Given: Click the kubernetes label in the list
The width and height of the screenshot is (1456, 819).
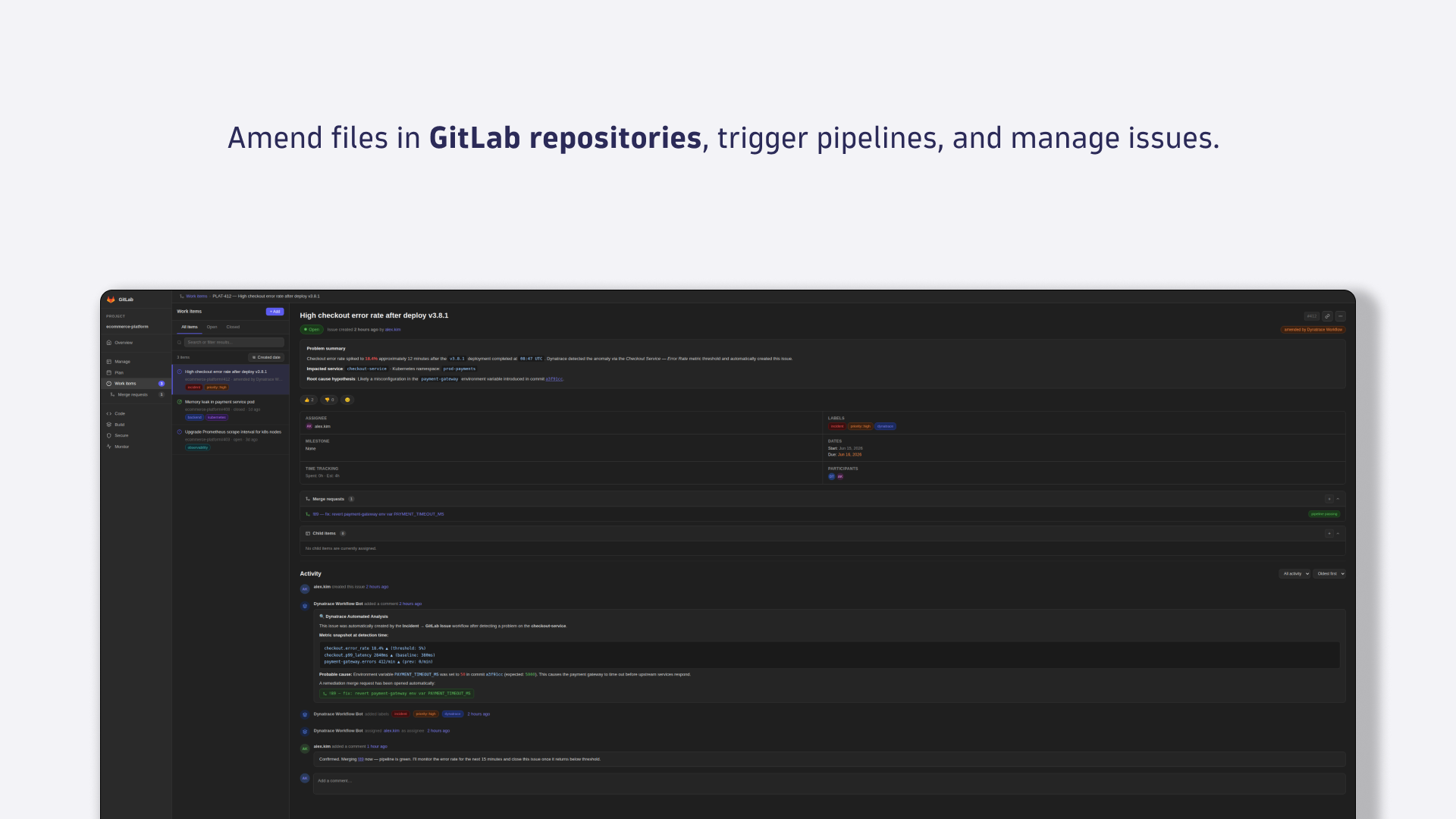Looking at the screenshot, I should pyautogui.click(x=217, y=417).
